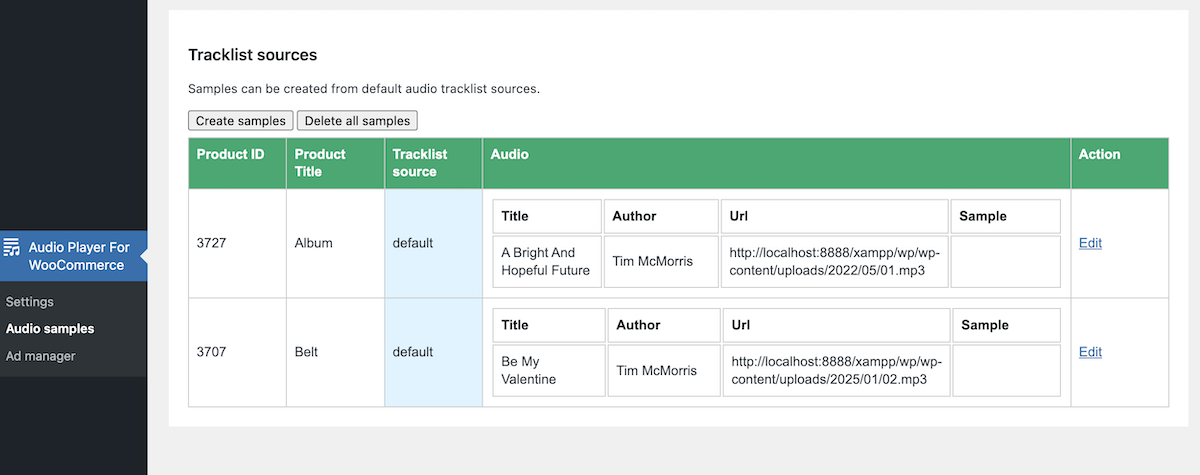1200x475 pixels.
Task: Click the Audio column header
Action: click(509, 155)
